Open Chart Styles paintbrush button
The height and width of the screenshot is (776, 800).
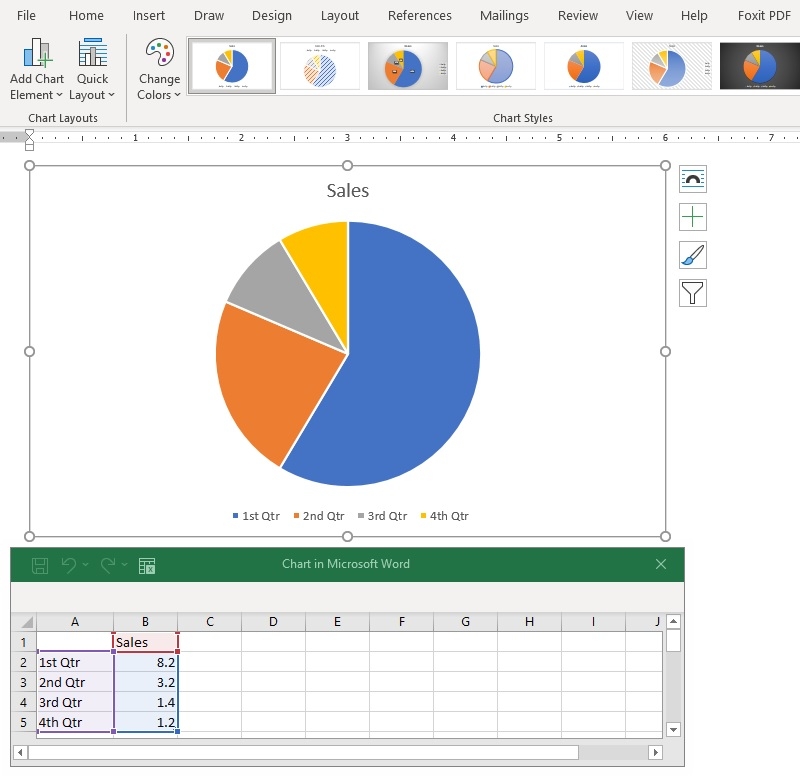tap(692, 255)
